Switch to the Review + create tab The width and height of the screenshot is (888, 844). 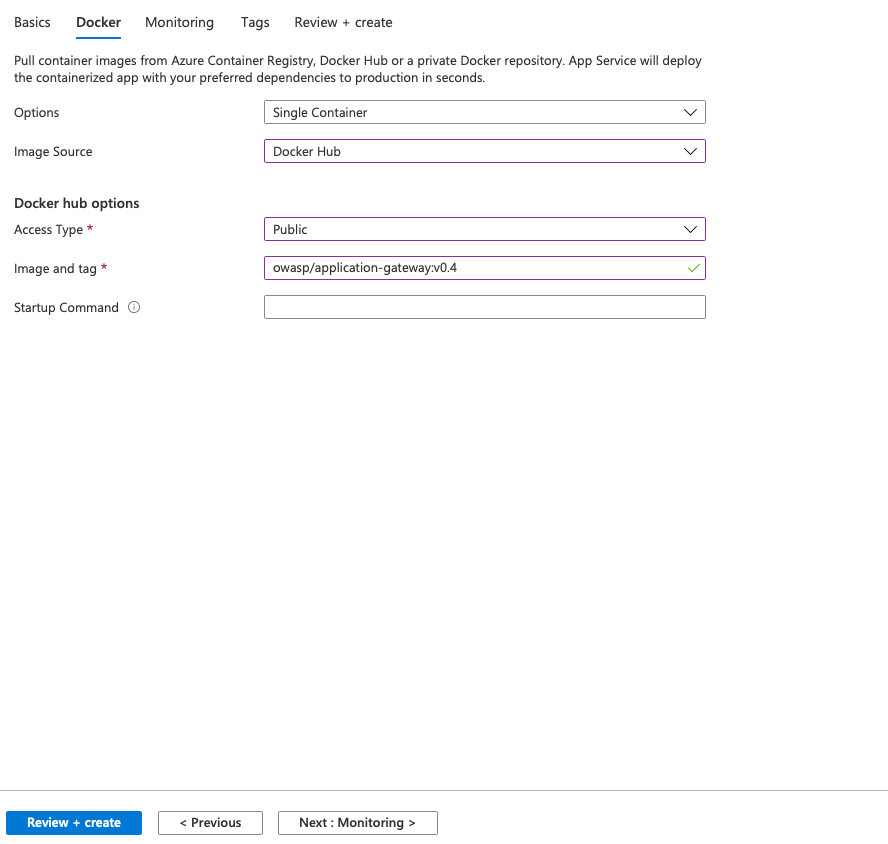click(343, 22)
